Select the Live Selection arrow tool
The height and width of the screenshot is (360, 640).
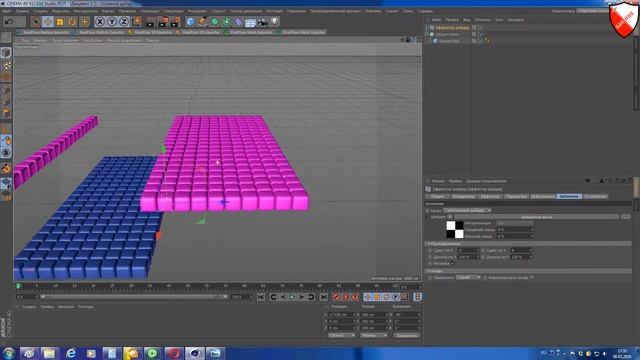point(36,21)
